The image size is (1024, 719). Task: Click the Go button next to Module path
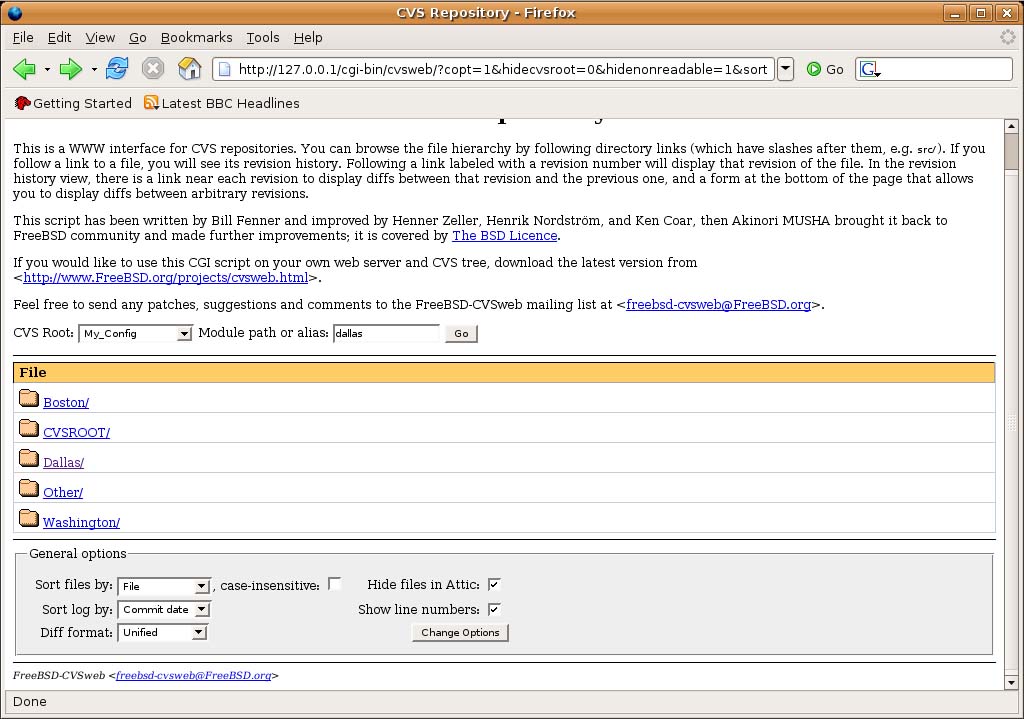pos(461,333)
